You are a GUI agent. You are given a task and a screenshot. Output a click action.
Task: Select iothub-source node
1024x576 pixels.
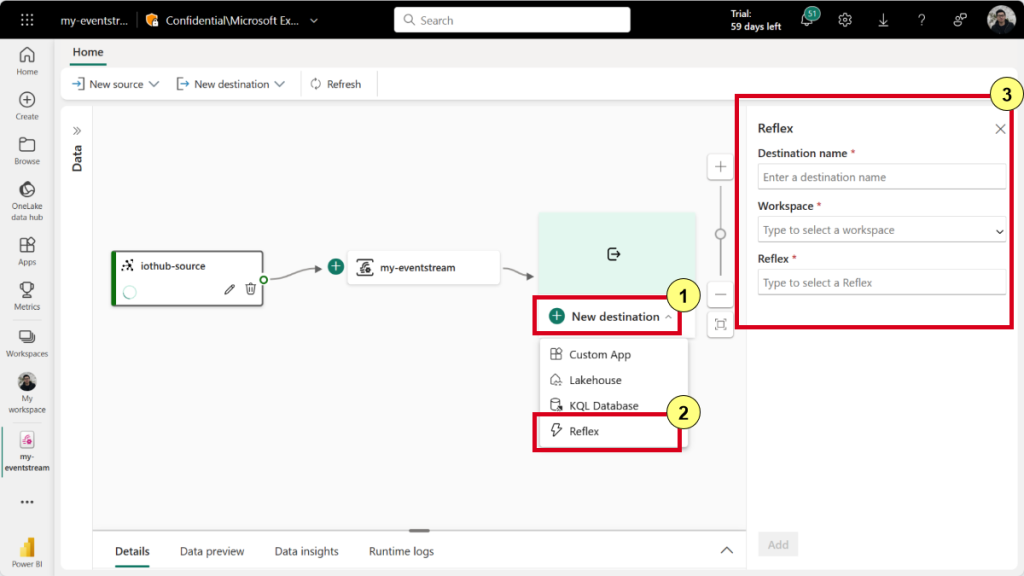[x=187, y=278]
